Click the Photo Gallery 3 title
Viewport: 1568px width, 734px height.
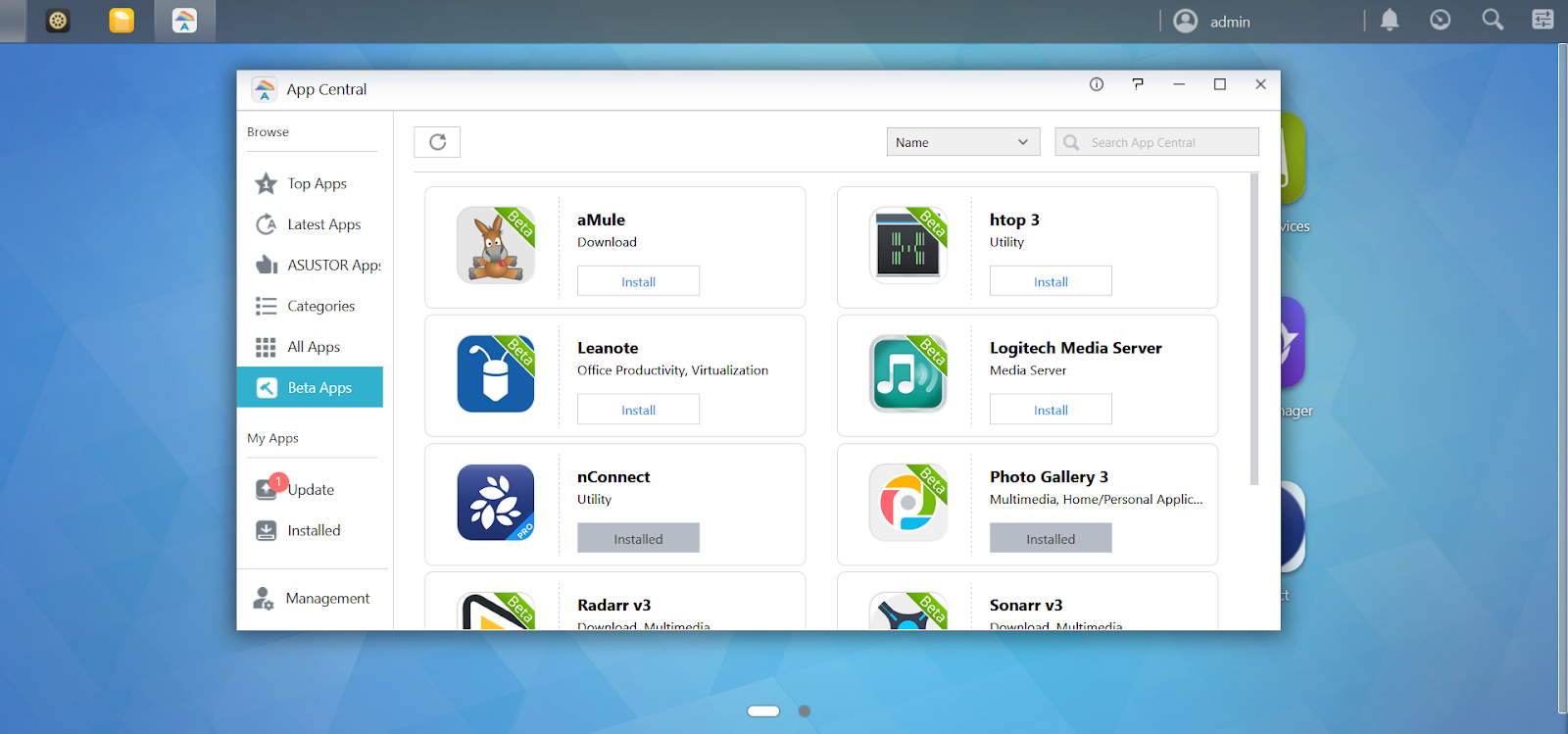1049,477
